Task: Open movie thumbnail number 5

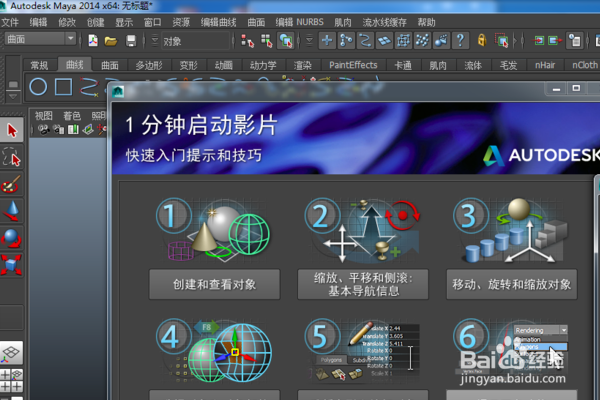Action: click(x=363, y=351)
